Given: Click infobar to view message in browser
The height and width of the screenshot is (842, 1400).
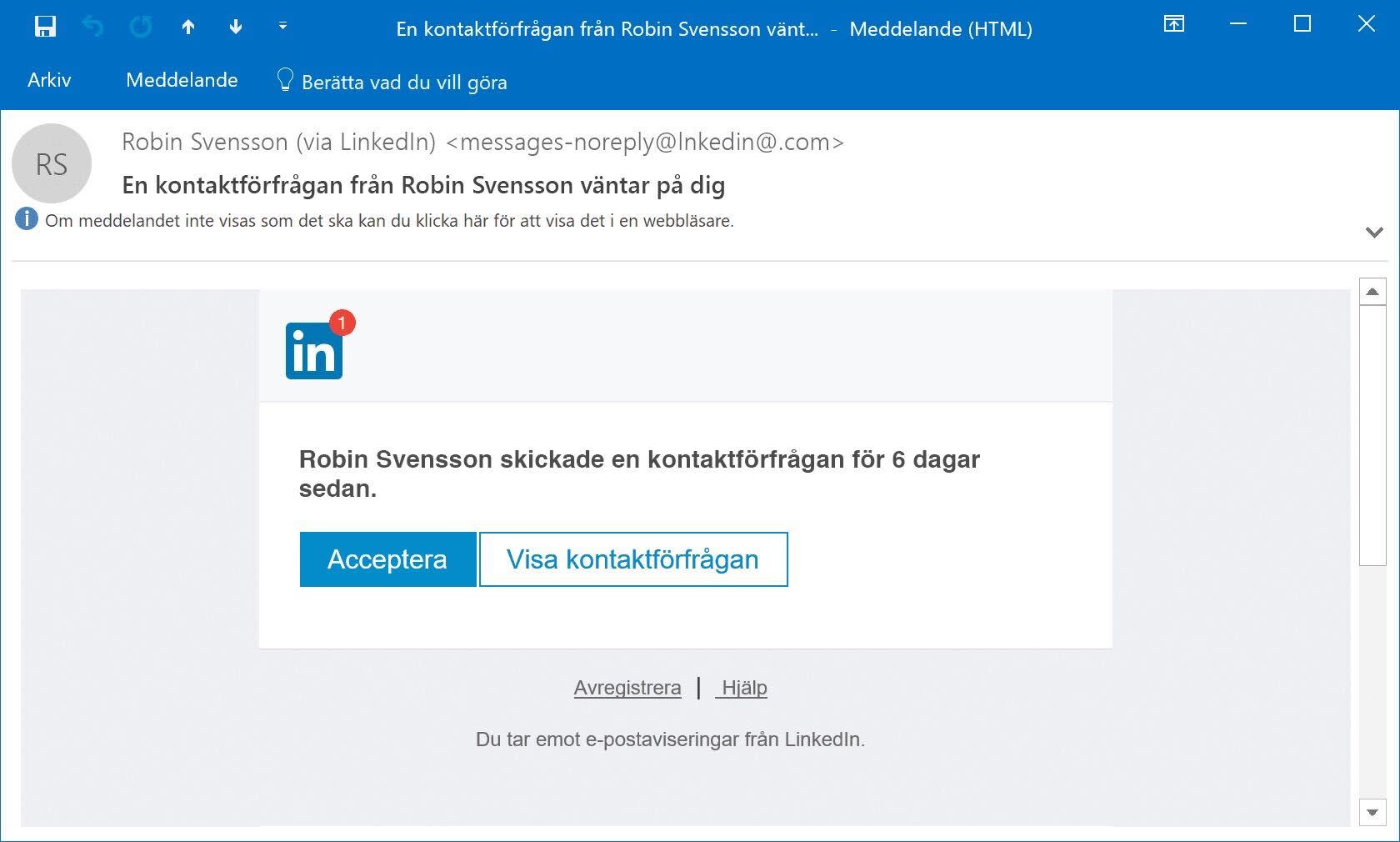Looking at the screenshot, I should tap(389, 221).
